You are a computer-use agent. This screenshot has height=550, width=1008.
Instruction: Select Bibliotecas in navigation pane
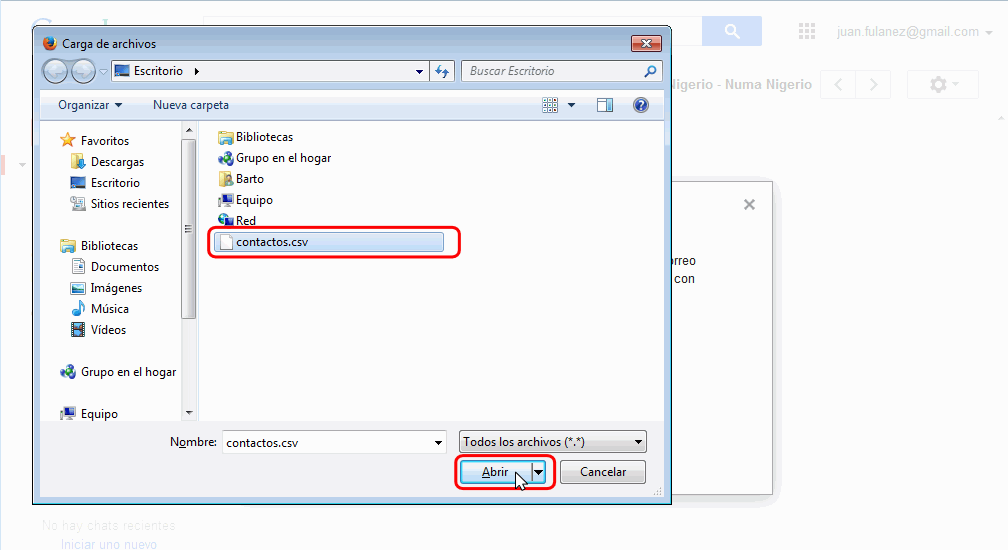100,245
